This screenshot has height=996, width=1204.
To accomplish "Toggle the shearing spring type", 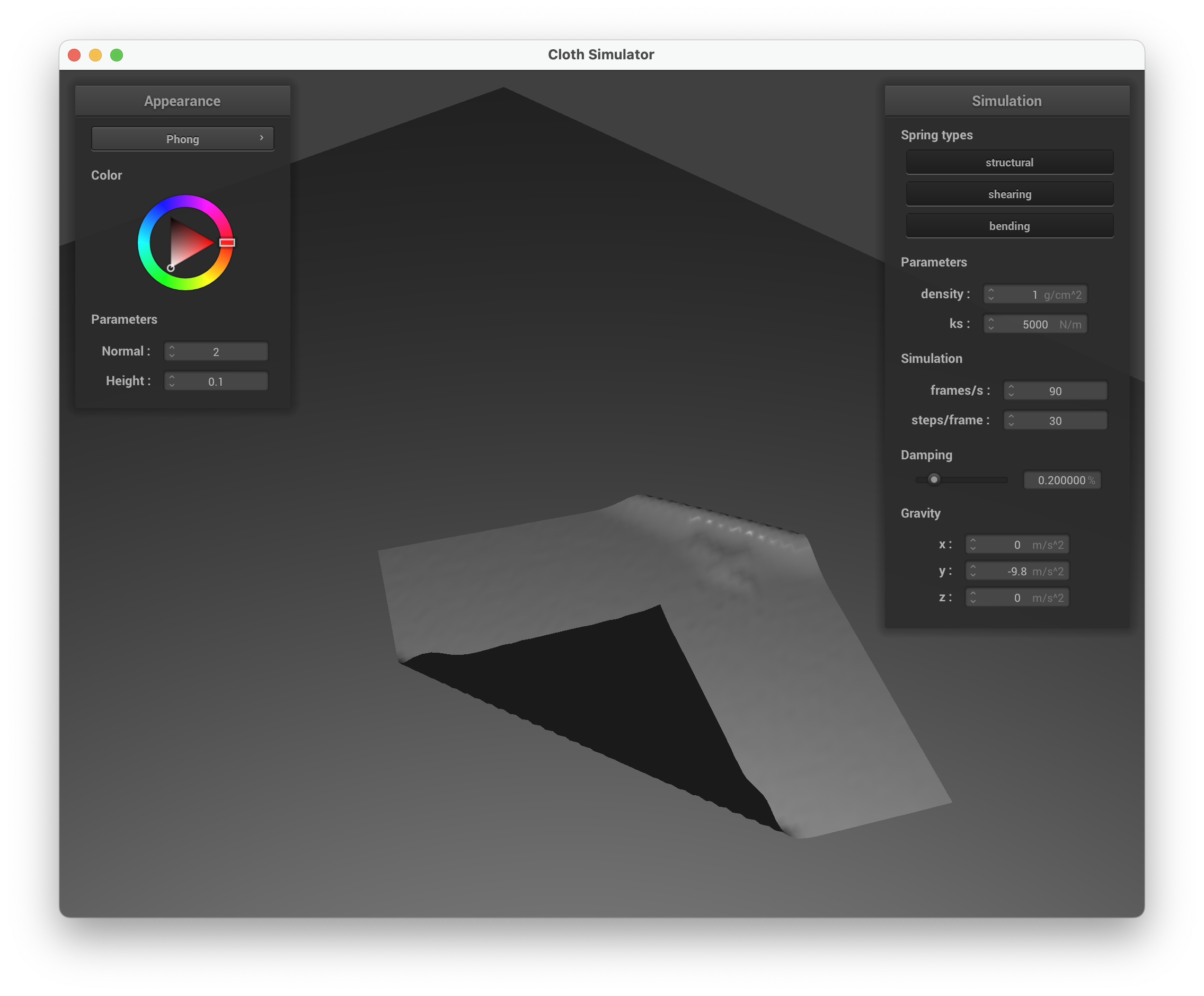I will [x=1009, y=194].
